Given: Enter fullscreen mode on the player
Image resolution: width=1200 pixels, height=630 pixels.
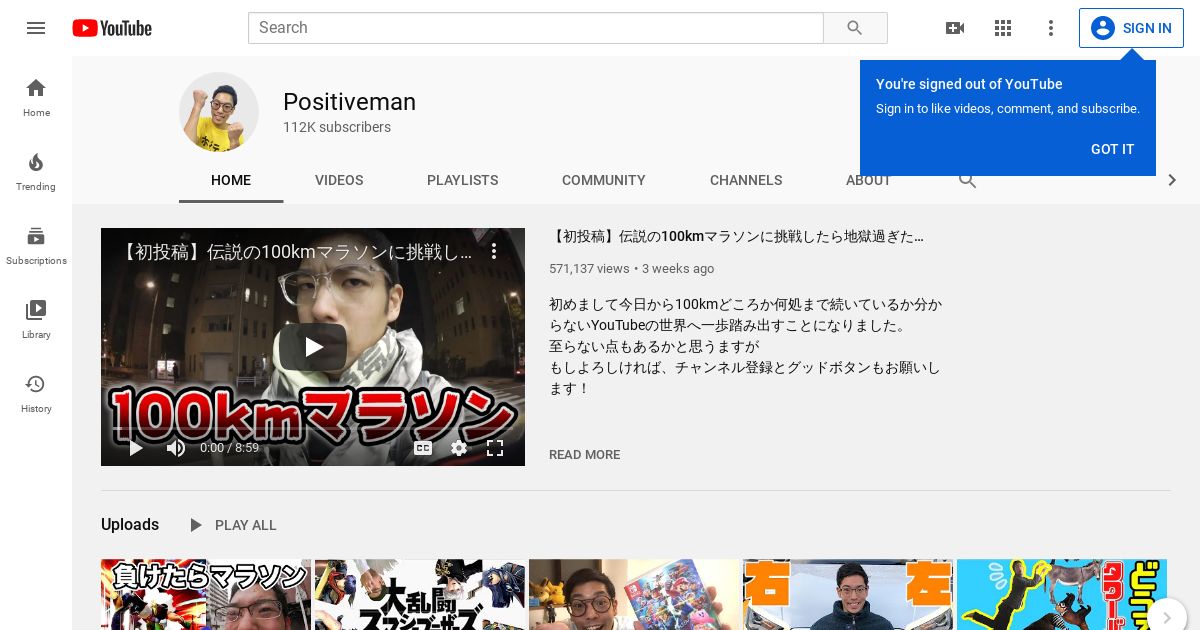Looking at the screenshot, I should (x=495, y=448).
